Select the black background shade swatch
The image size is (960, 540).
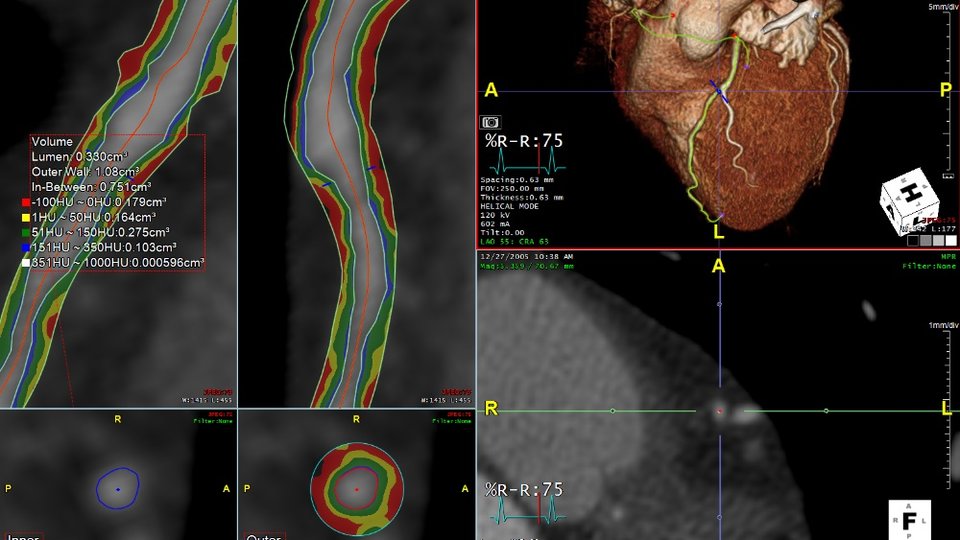(913, 241)
